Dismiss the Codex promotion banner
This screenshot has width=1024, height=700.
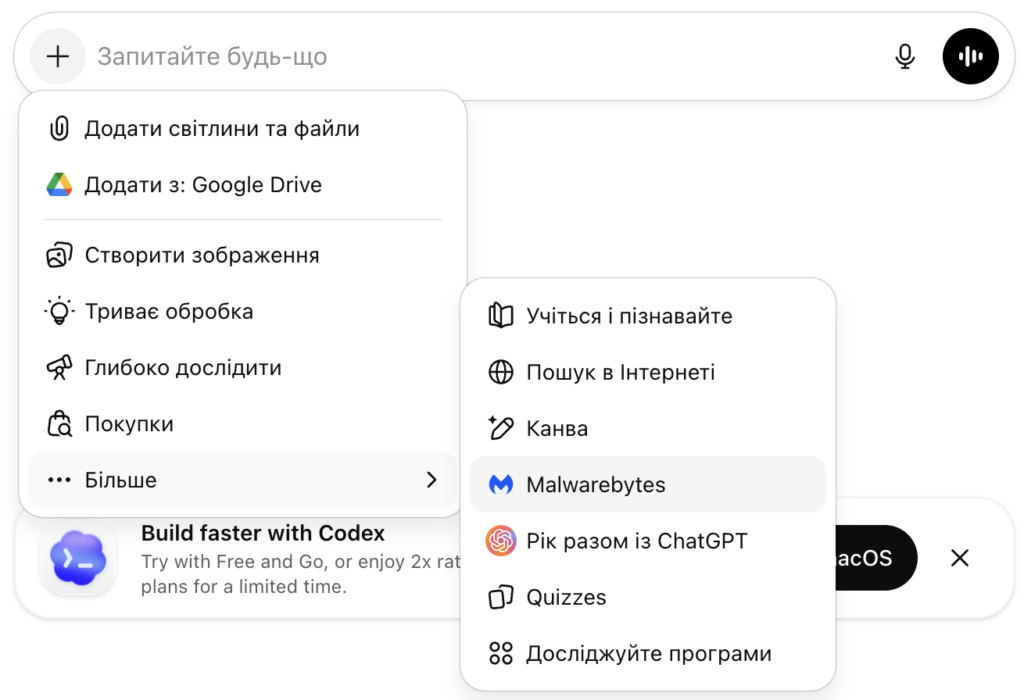959,558
